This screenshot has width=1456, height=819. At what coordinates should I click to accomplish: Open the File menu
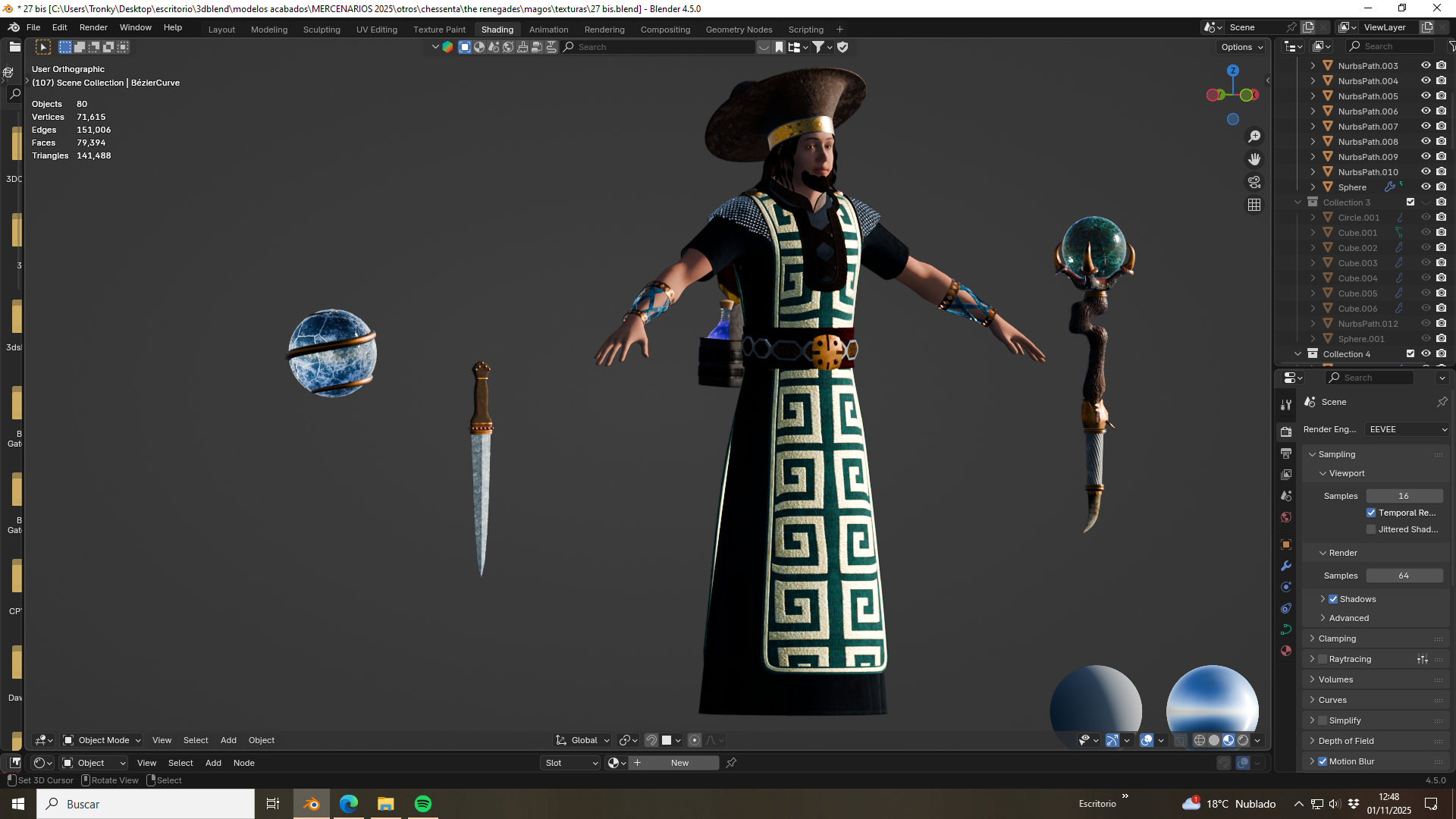pyautogui.click(x=33, y=27)
